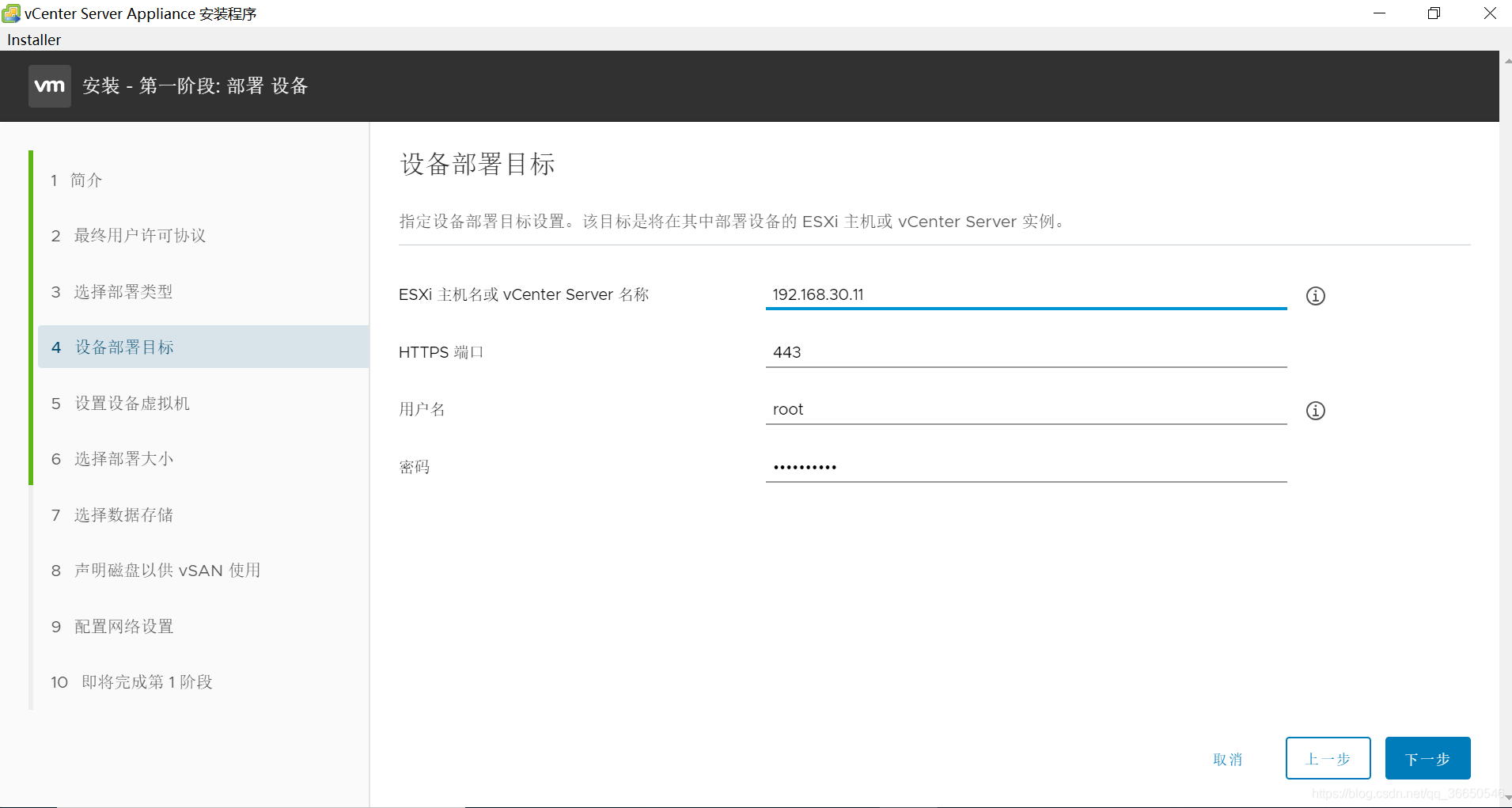
Task: Click the username field containing root
Action: coord(1026,409)
